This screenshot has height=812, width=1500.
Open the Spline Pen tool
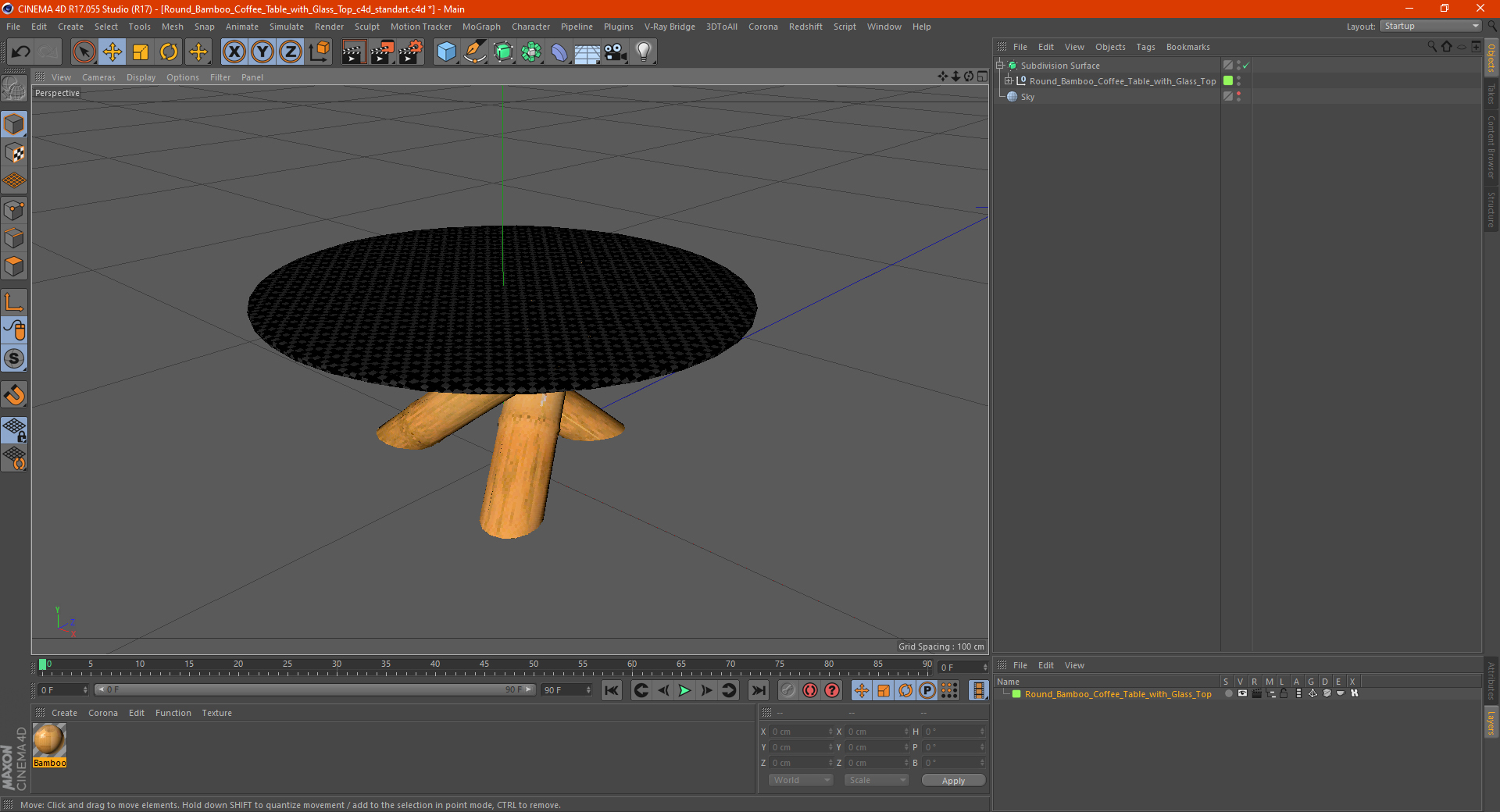coord(475,52)
